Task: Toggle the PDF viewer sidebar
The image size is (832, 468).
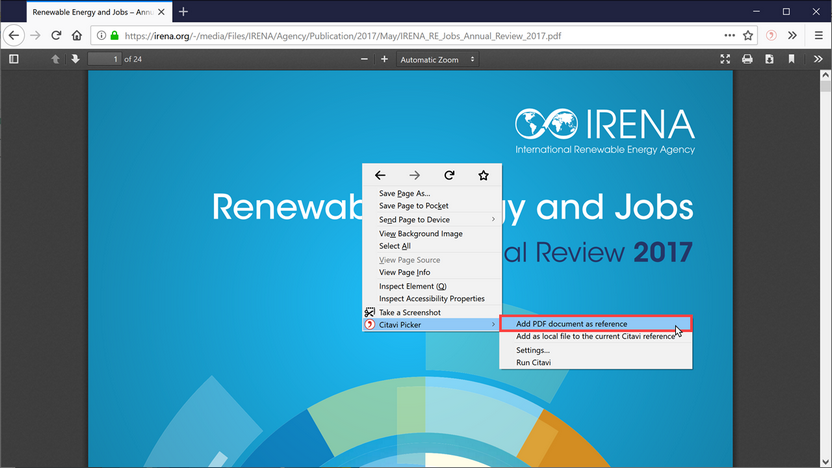Action: point(14,59)
